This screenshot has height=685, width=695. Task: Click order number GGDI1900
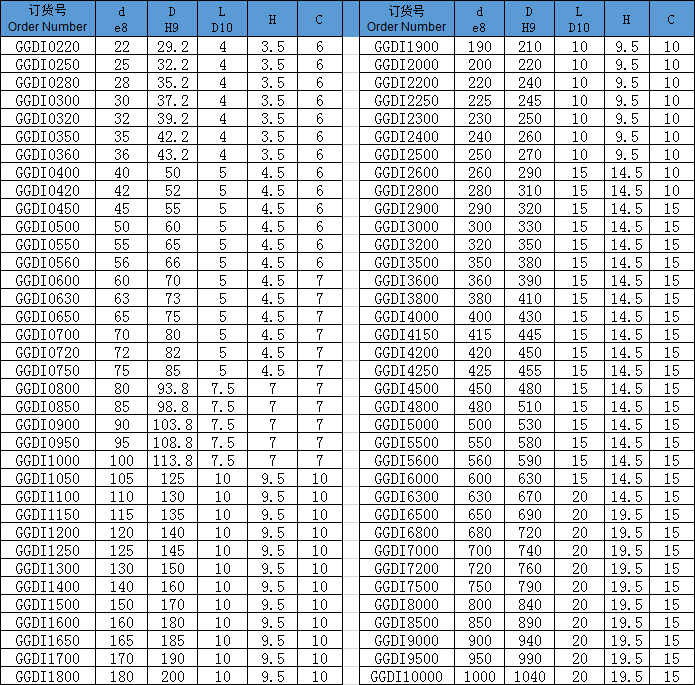[x=406, y=47]
